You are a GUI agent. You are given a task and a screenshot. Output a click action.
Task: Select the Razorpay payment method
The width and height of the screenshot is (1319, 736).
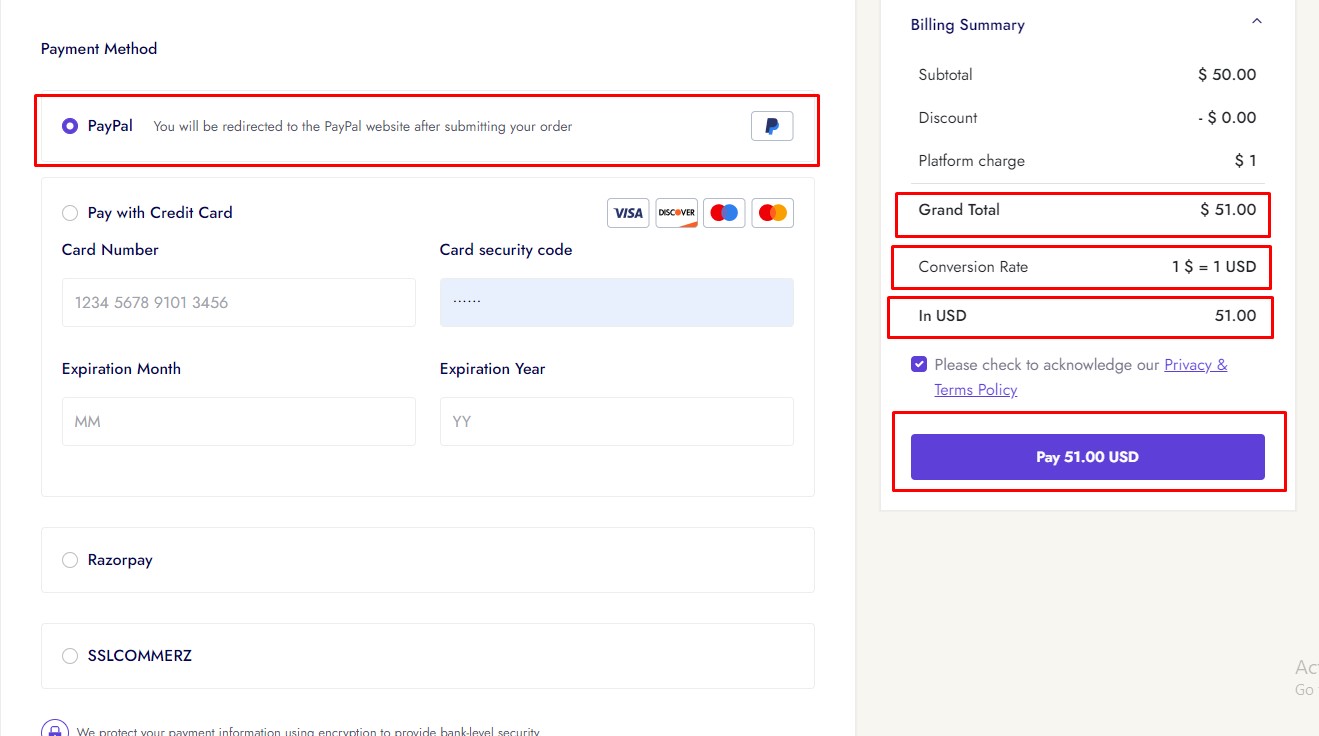coord(70,560)
